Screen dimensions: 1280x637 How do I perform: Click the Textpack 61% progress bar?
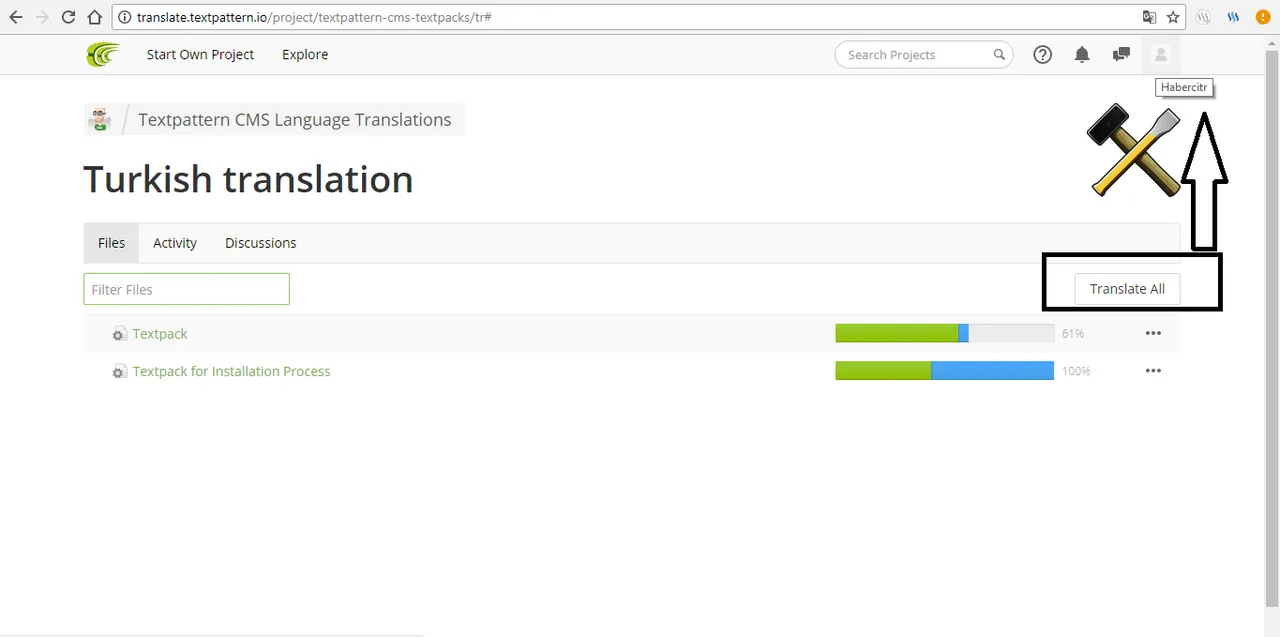pos(944,334)
